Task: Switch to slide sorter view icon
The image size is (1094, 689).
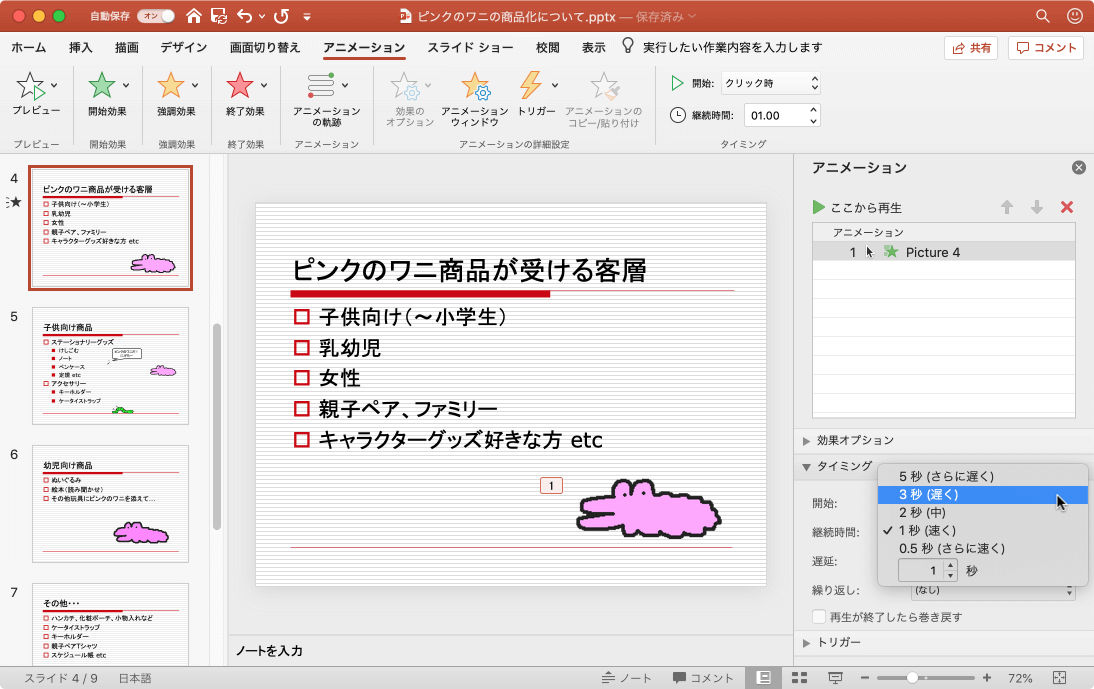Action: pyautogui.click(x=799, y=678)
